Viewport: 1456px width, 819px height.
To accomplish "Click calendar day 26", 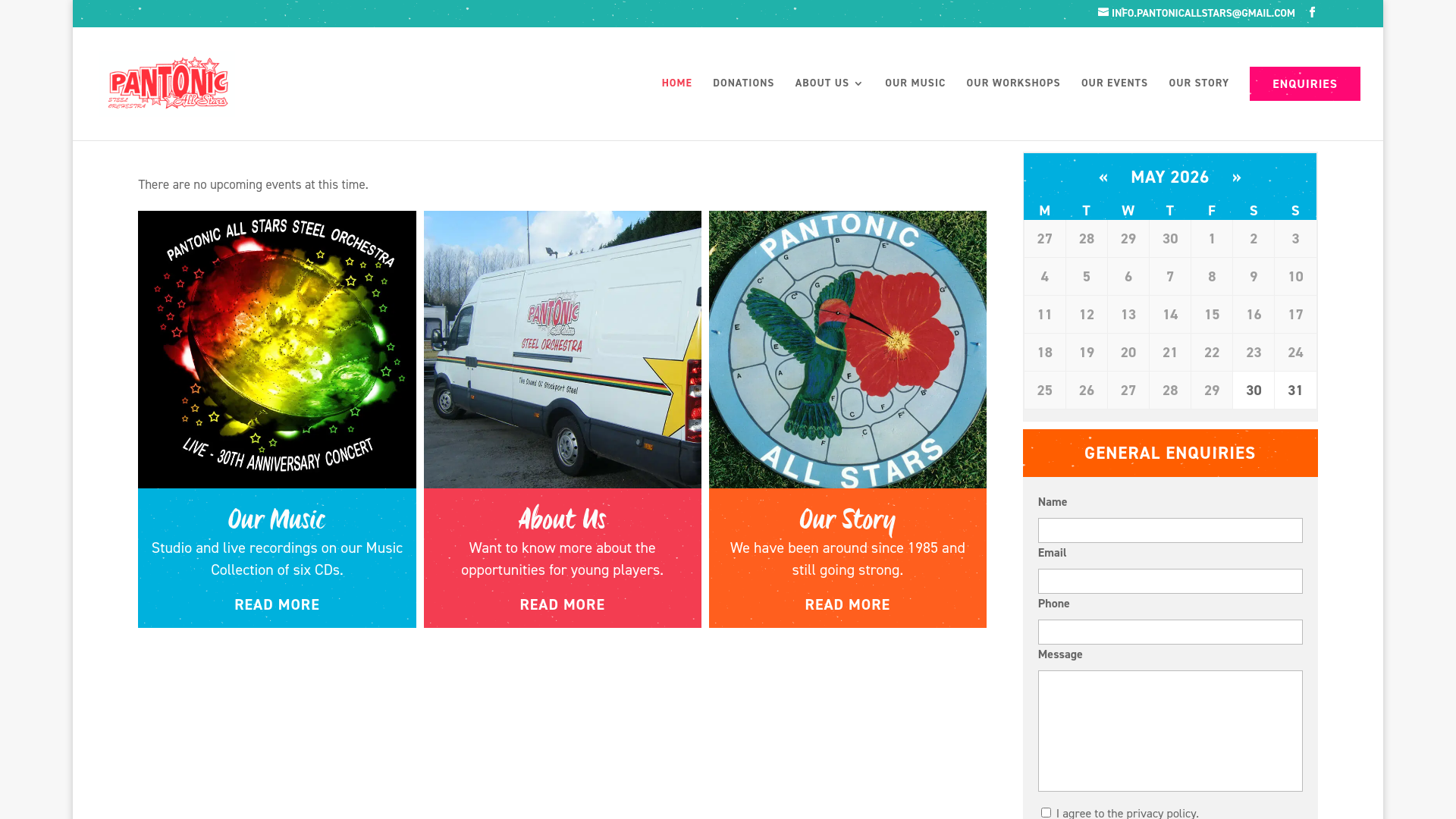I will pyautogui.click(x=1087, y=391).
